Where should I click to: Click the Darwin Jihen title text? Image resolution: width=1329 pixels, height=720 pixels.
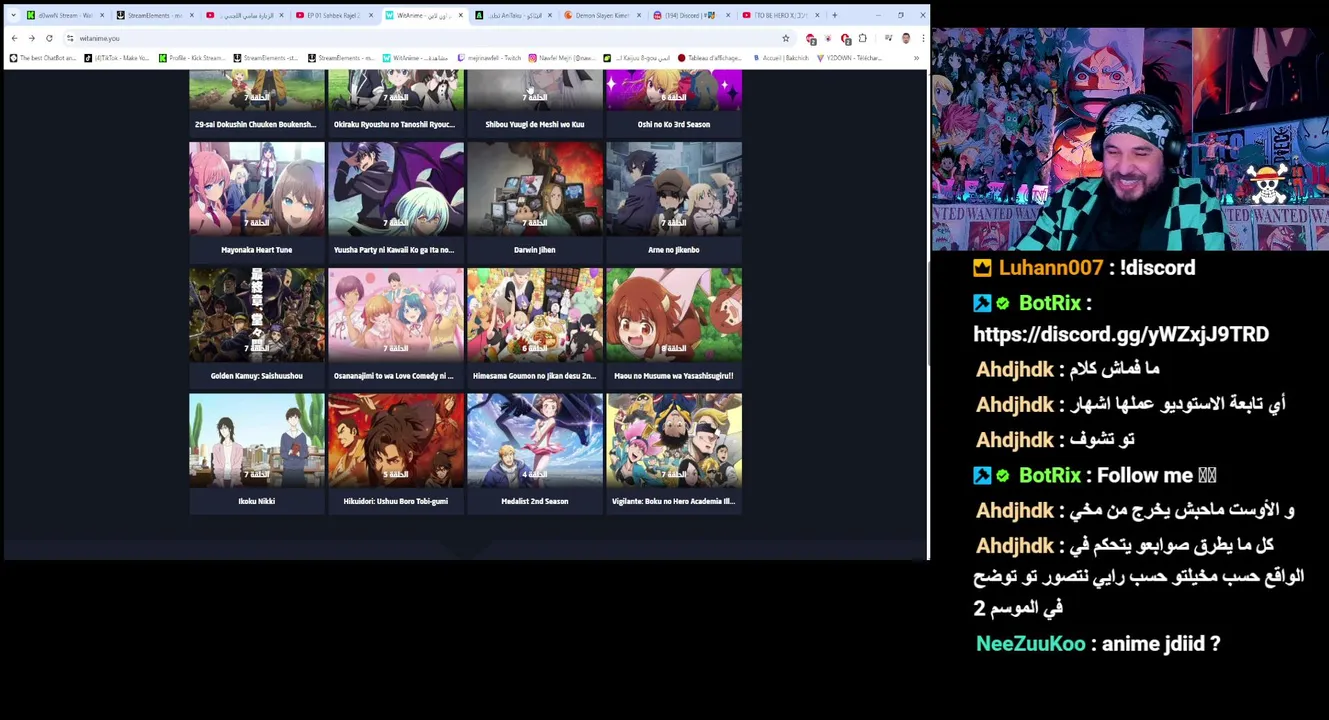point(535,250)
